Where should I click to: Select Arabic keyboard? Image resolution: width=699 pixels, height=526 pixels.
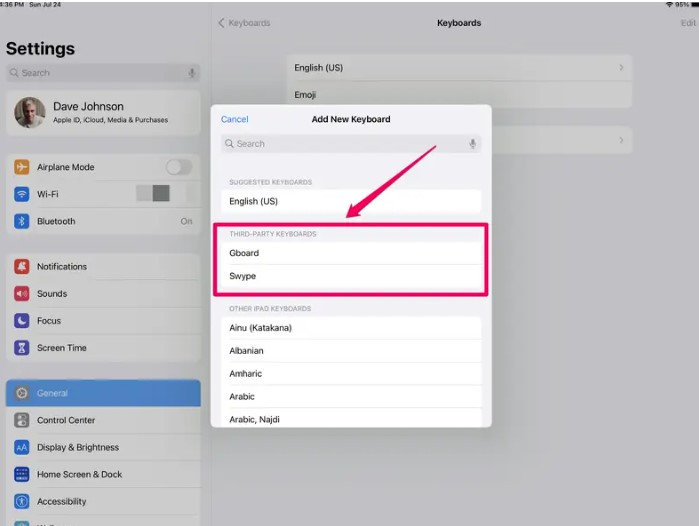pos(351,397)
